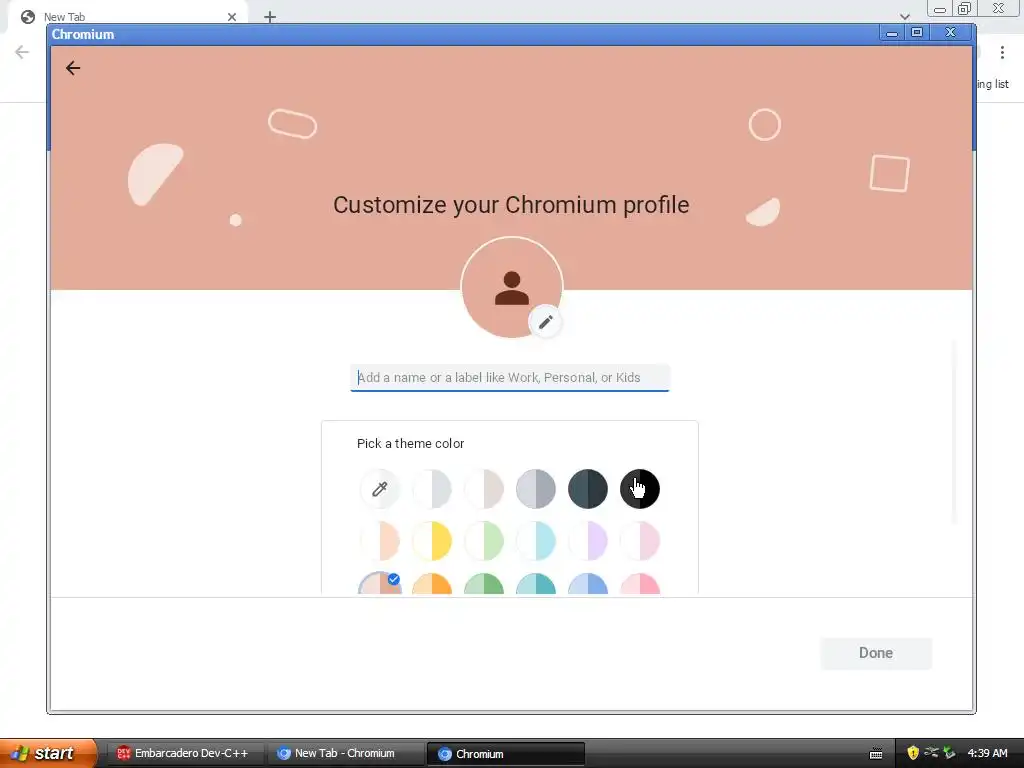Open the Windows start menu

[x=47, y=753]
